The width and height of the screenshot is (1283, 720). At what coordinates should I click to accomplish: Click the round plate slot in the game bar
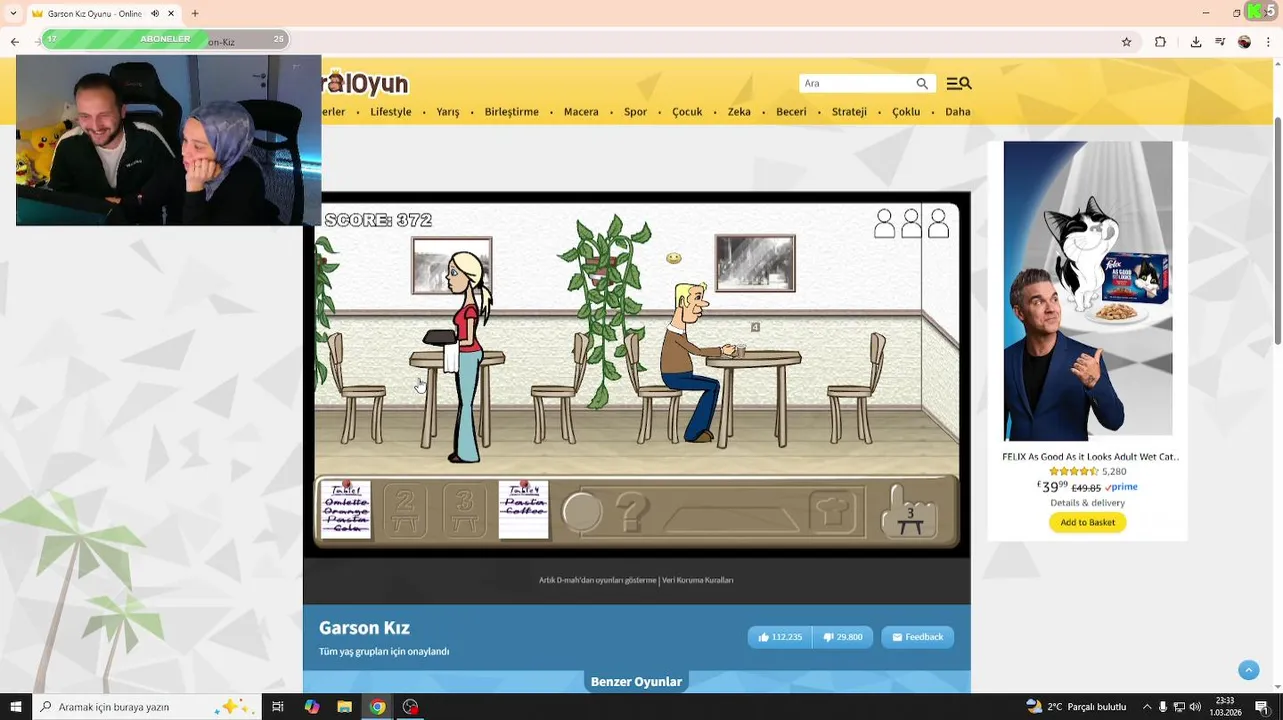pos(582,512)
